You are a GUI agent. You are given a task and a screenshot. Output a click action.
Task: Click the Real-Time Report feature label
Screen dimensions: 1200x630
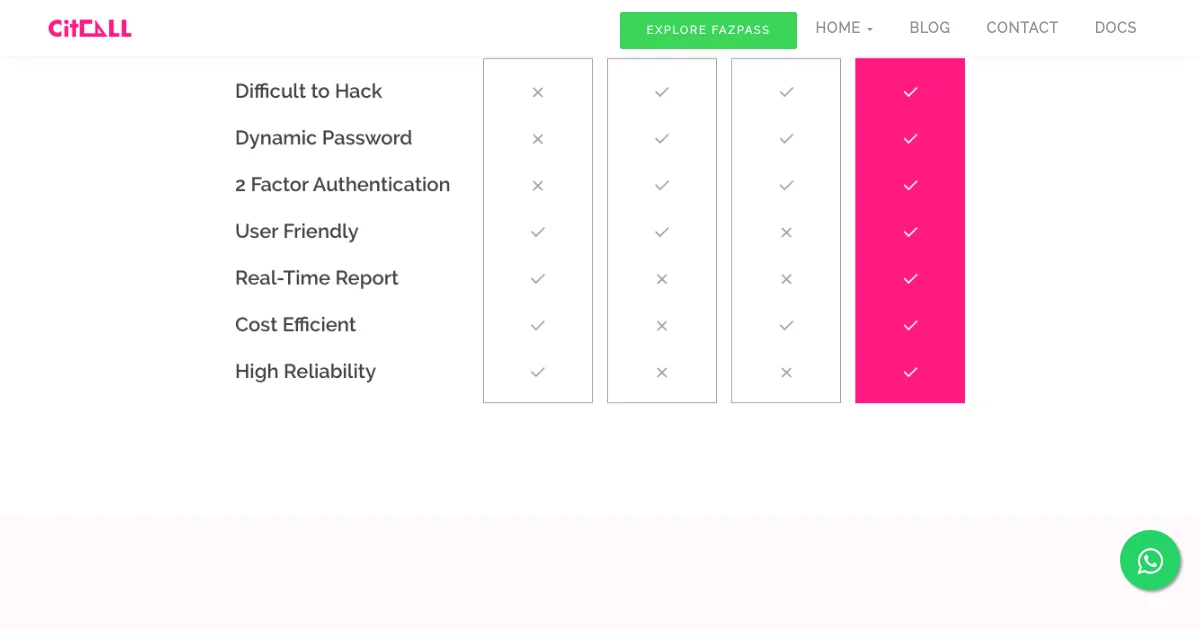click(x=317, y=278)
